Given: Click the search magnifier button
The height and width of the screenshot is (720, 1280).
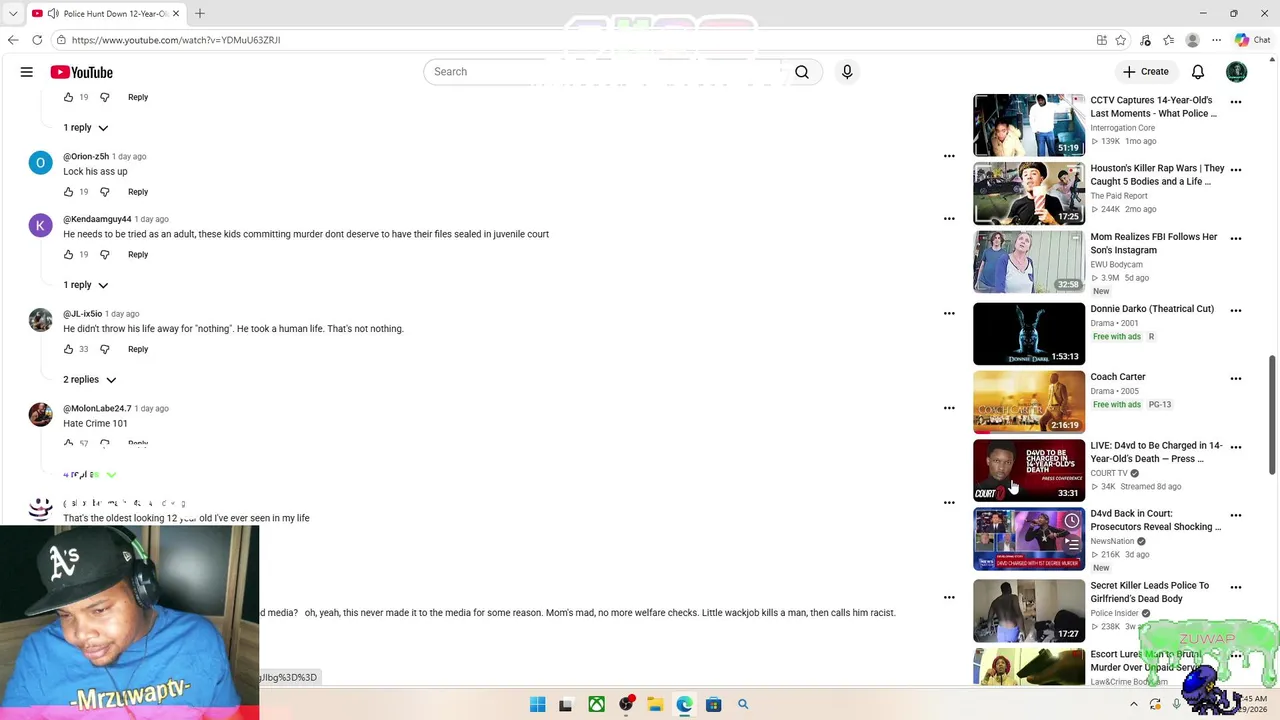Looking at the screenshot, I should pyautogui.click(x=802, y=72).
